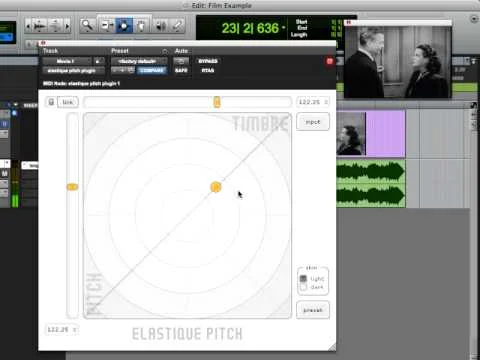Open the top-right 122.25 value dropdown
Image resolution: width=480 pixels, height=360 pixels.
tap(313, 102)
